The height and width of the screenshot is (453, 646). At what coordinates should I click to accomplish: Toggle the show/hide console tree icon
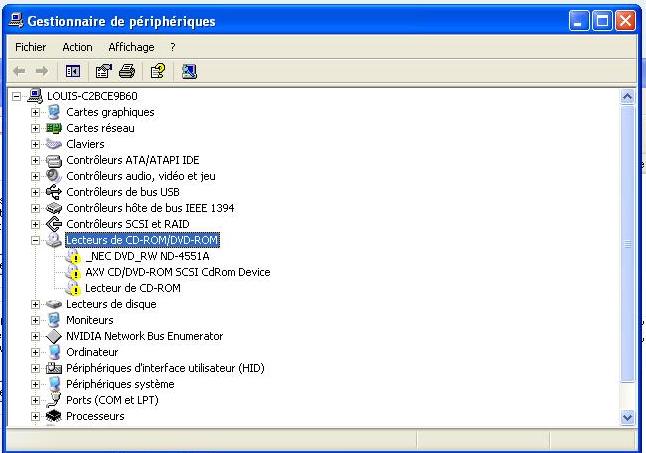coord(72,71)
